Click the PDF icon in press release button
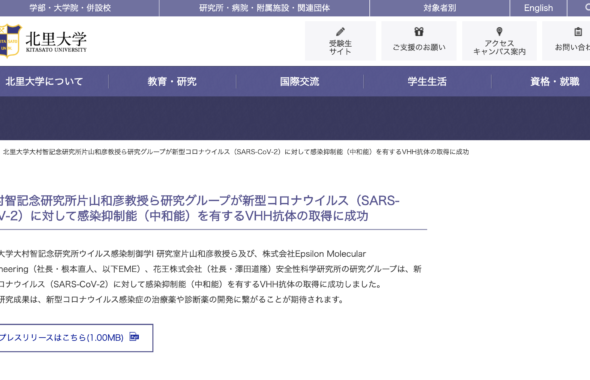The image size is (590, 380). [x=134, y=337]
